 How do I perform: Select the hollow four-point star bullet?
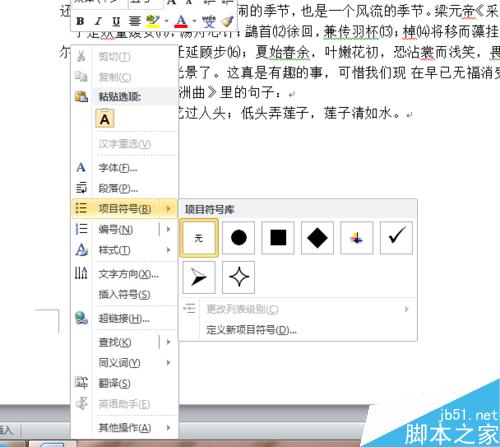(x=238, y=277)
